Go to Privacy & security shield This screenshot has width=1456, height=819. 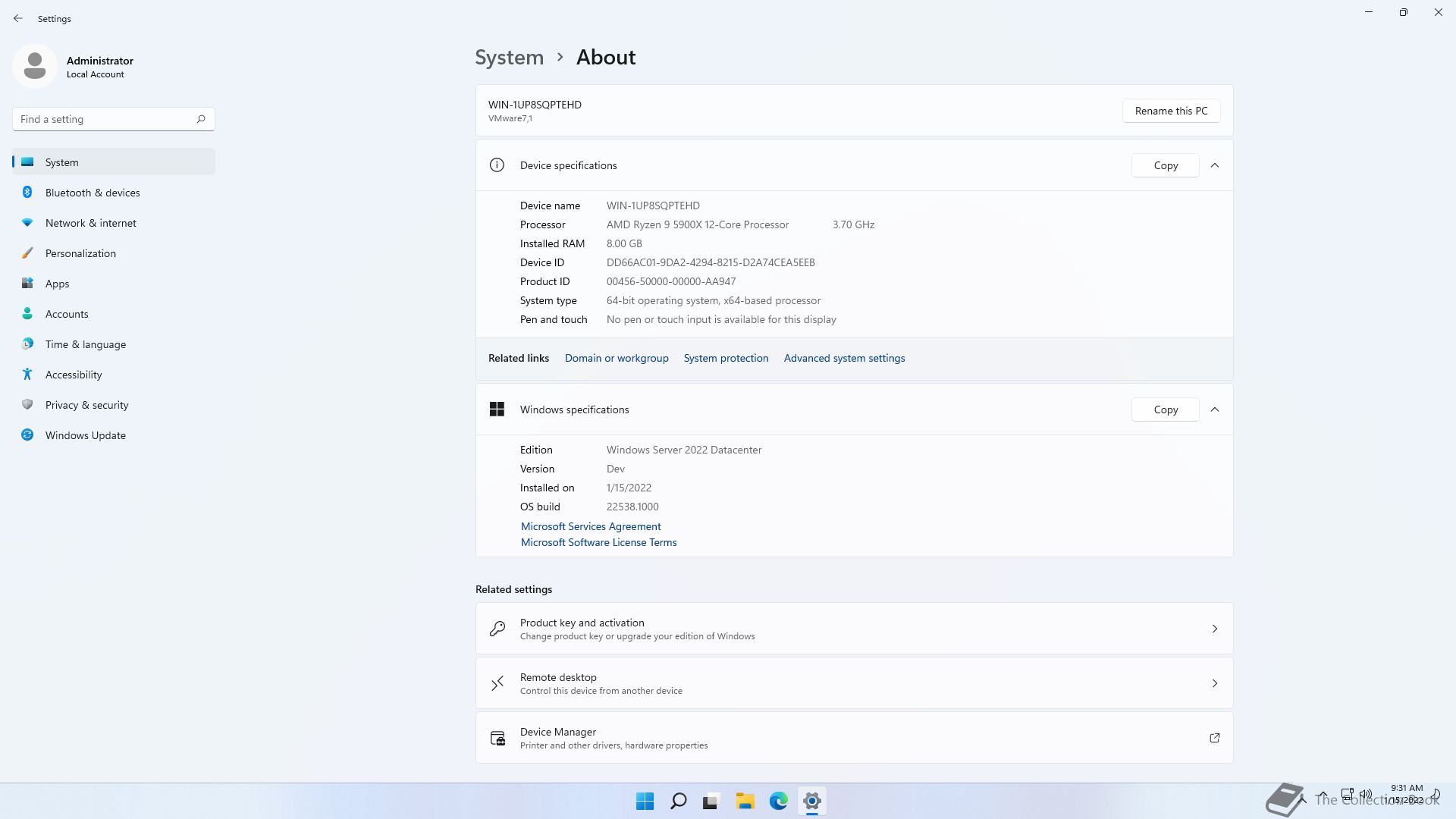pos(27,405)
